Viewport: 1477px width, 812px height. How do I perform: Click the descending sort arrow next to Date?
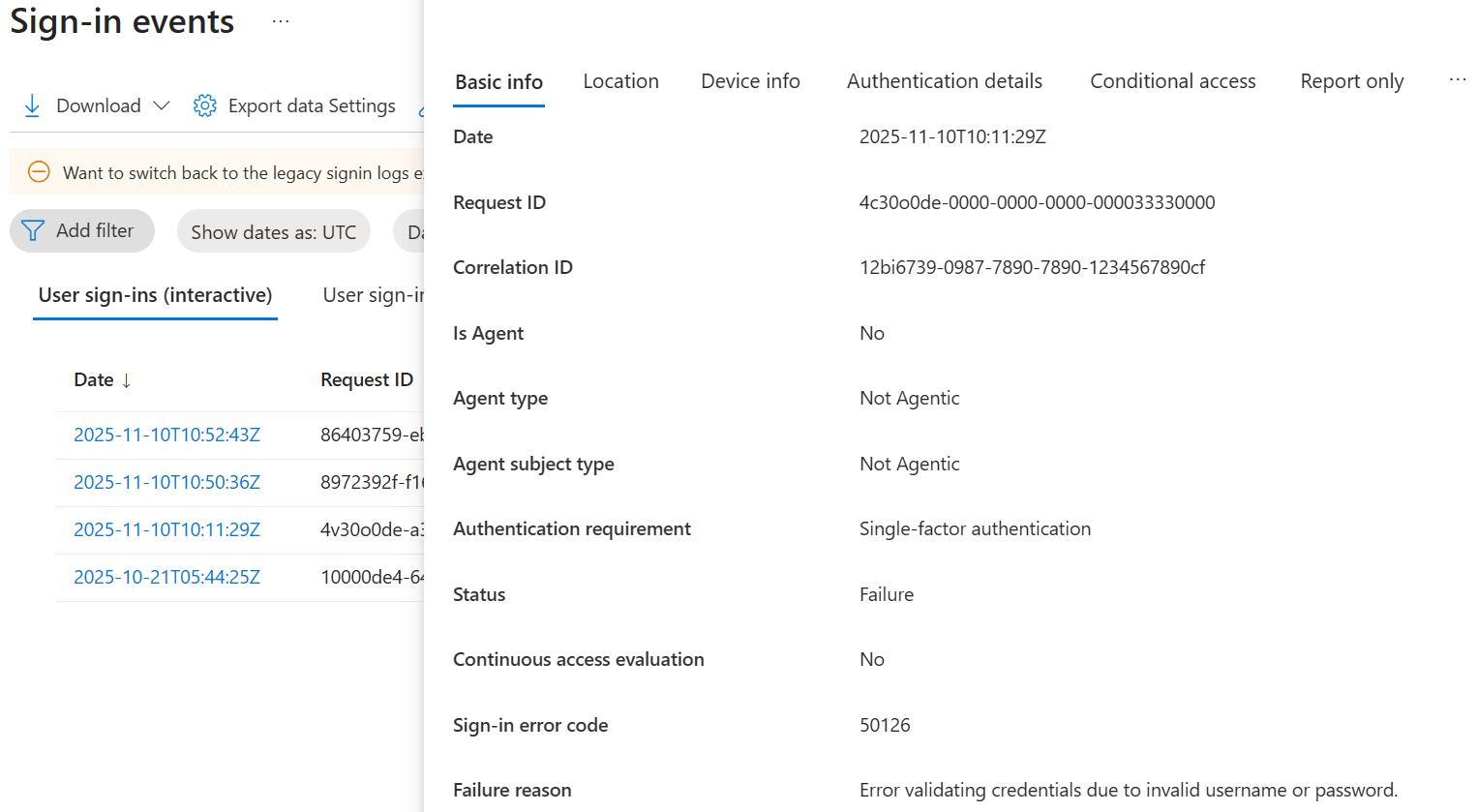126,379
